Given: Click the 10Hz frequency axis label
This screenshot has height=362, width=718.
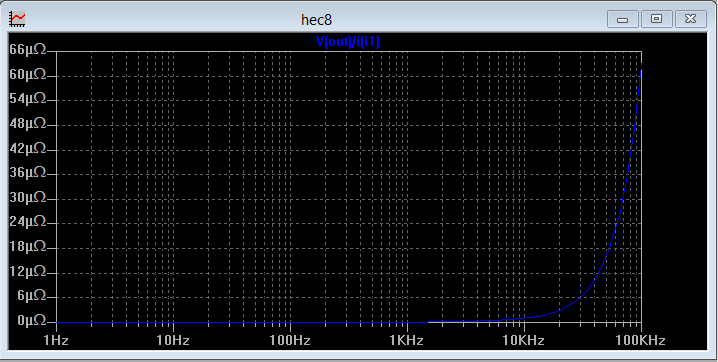Looking at the screenshot, I should (x=173, y=340).
